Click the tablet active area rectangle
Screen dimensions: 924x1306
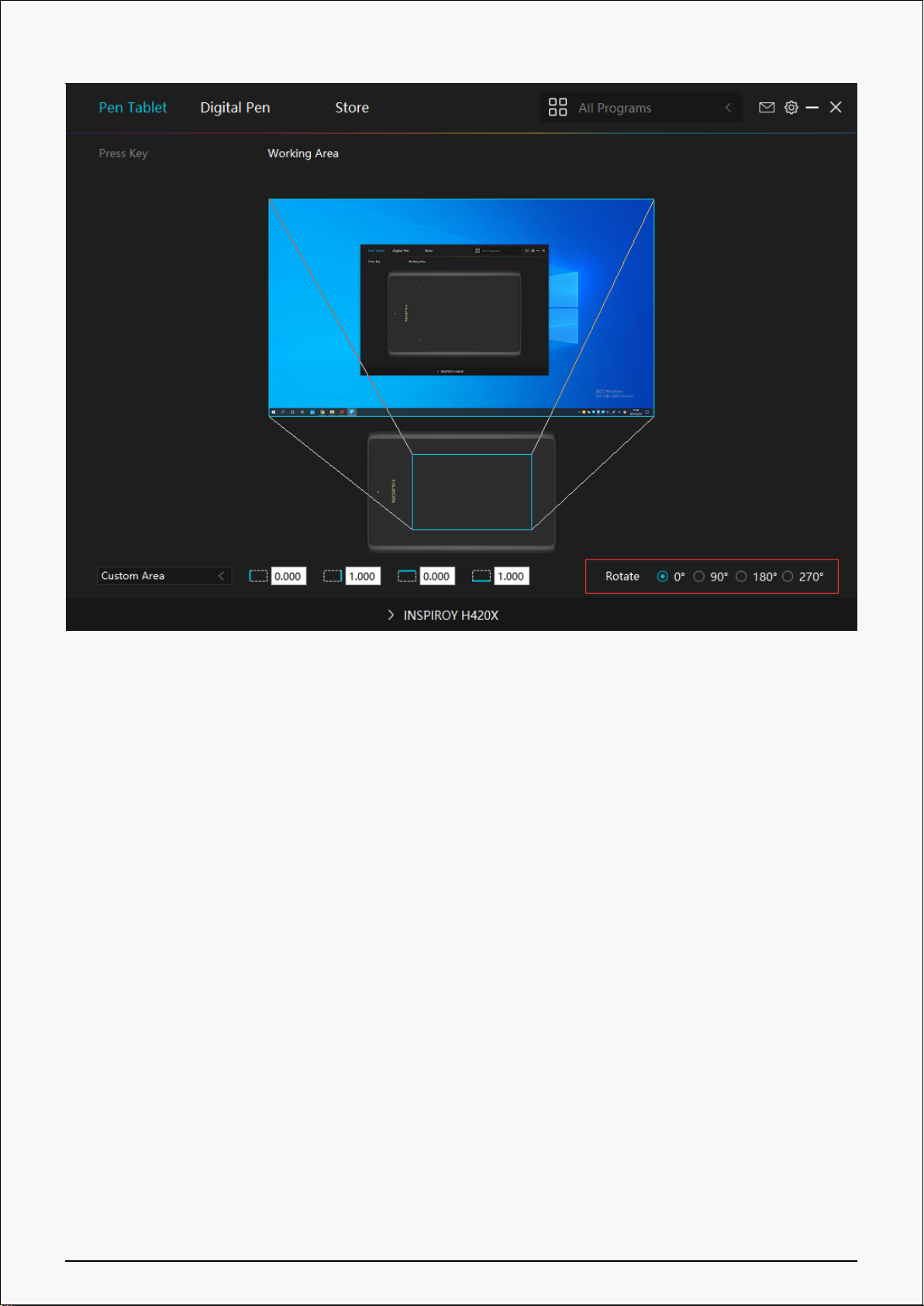pos(472,492)
